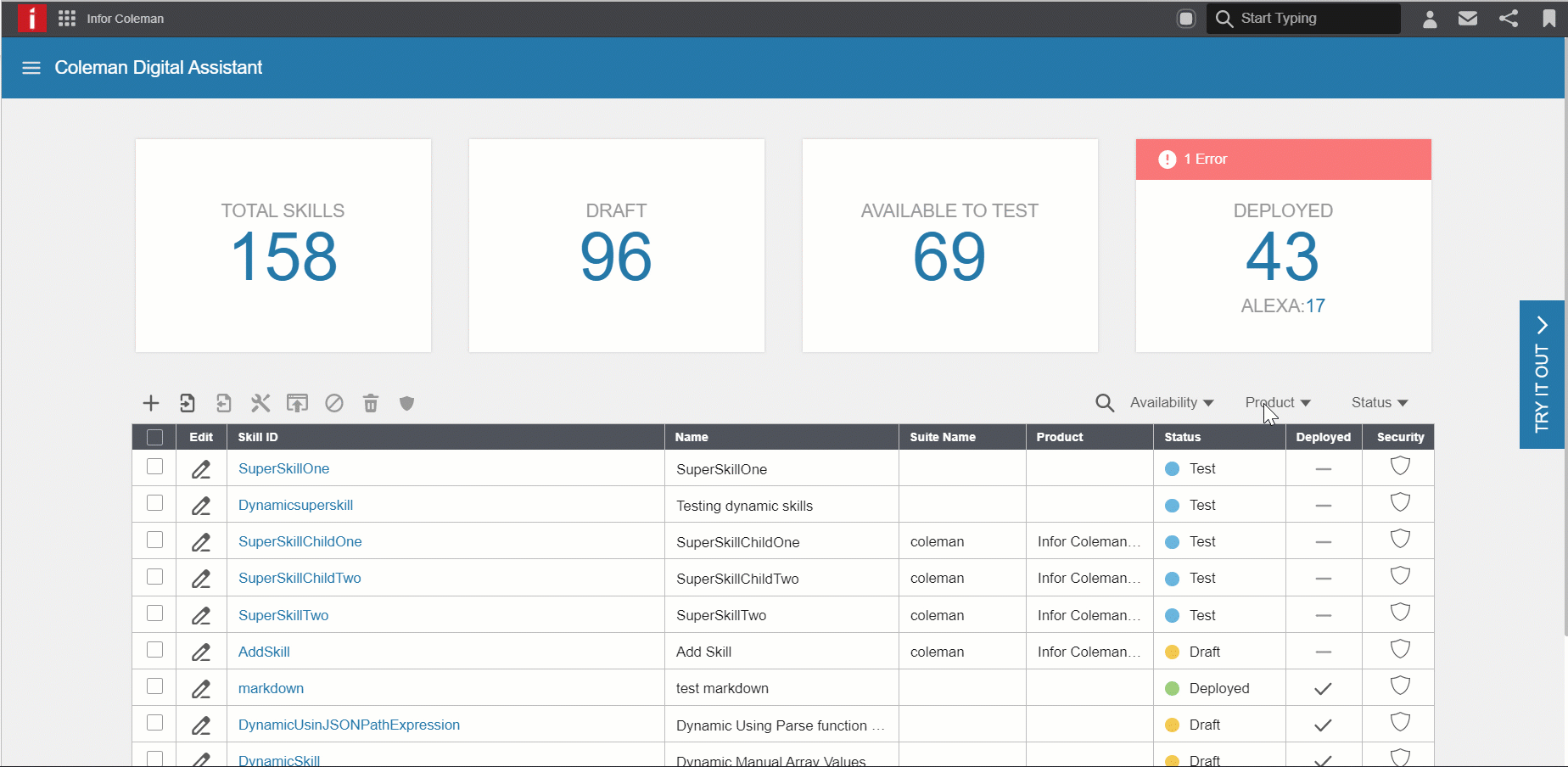This screenshot has height=767, width=1568.
Task: Click security shield for SuperSkillTwo row
Action: (1400, 613)
